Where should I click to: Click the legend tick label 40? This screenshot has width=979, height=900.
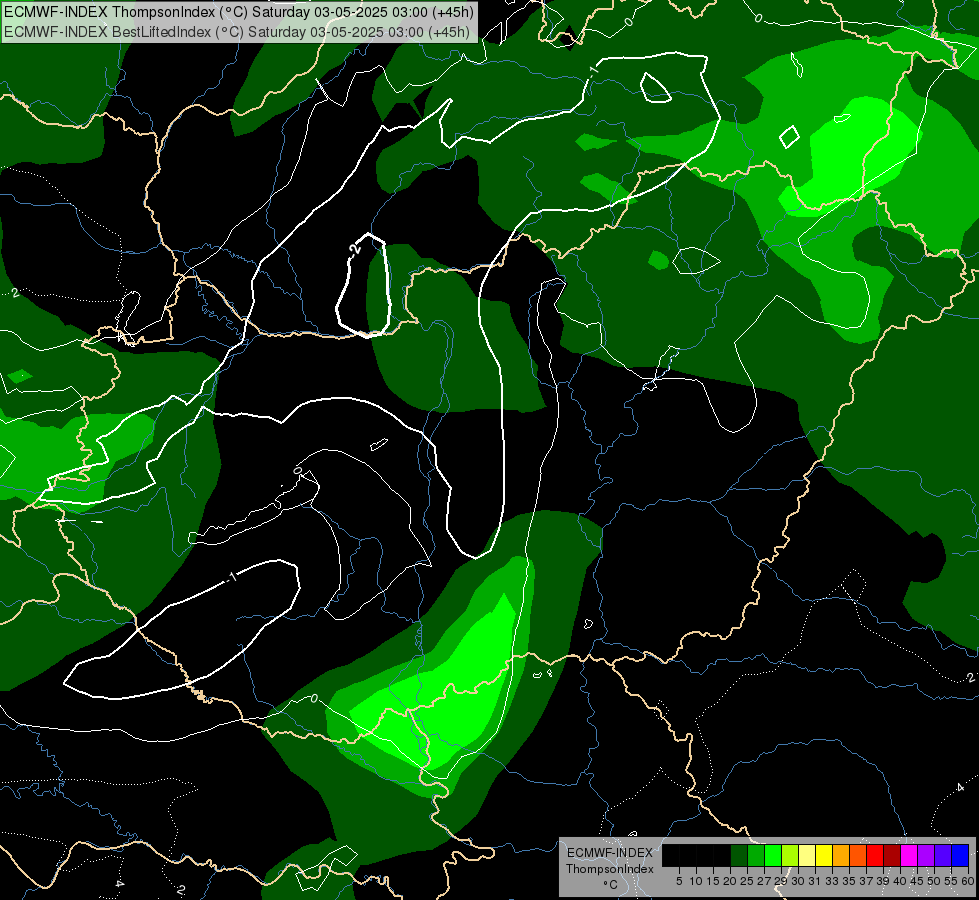pyautogui.click(x=900, y=881)
